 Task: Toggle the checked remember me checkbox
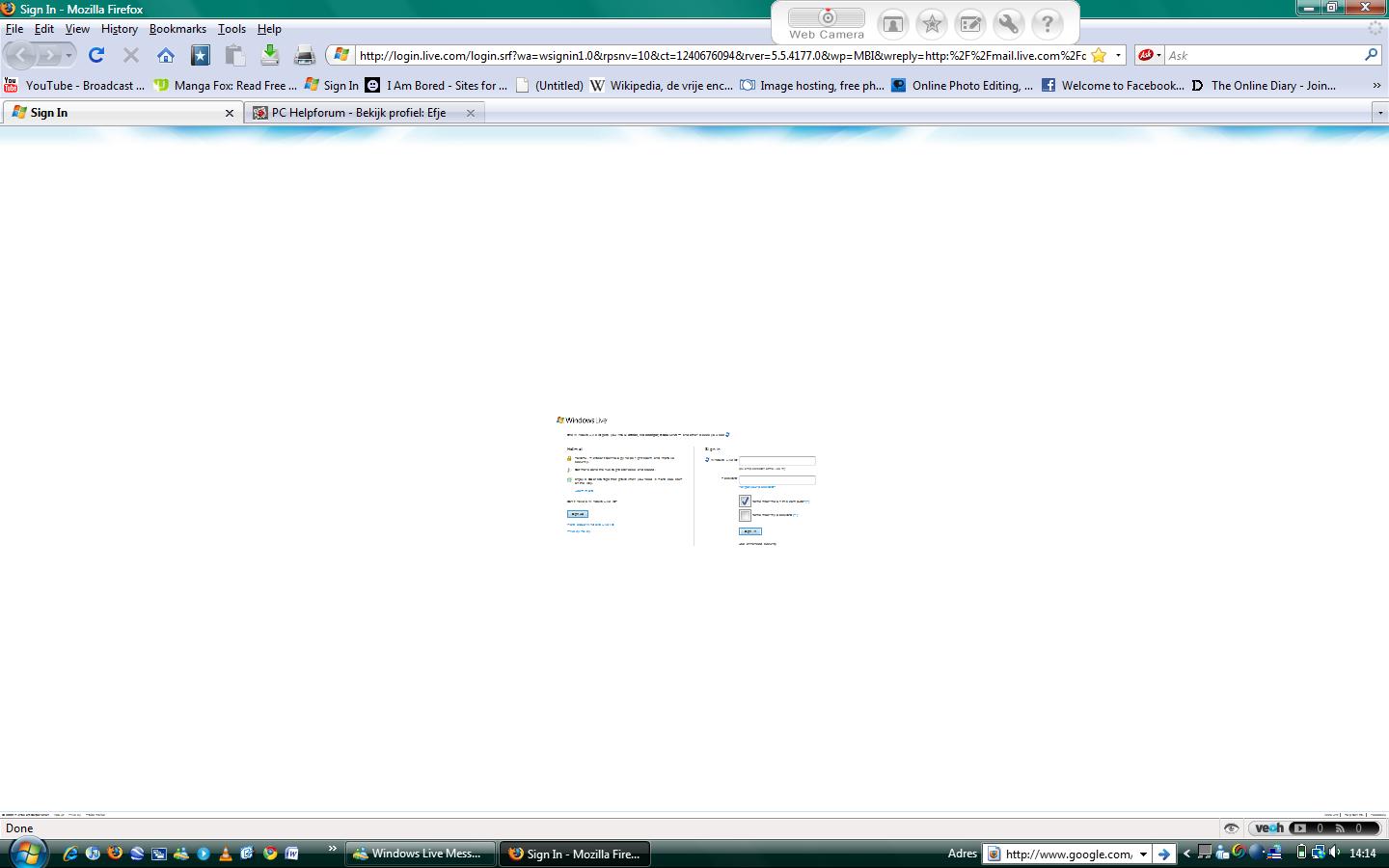pyautogui.click(x=745, y=502)
